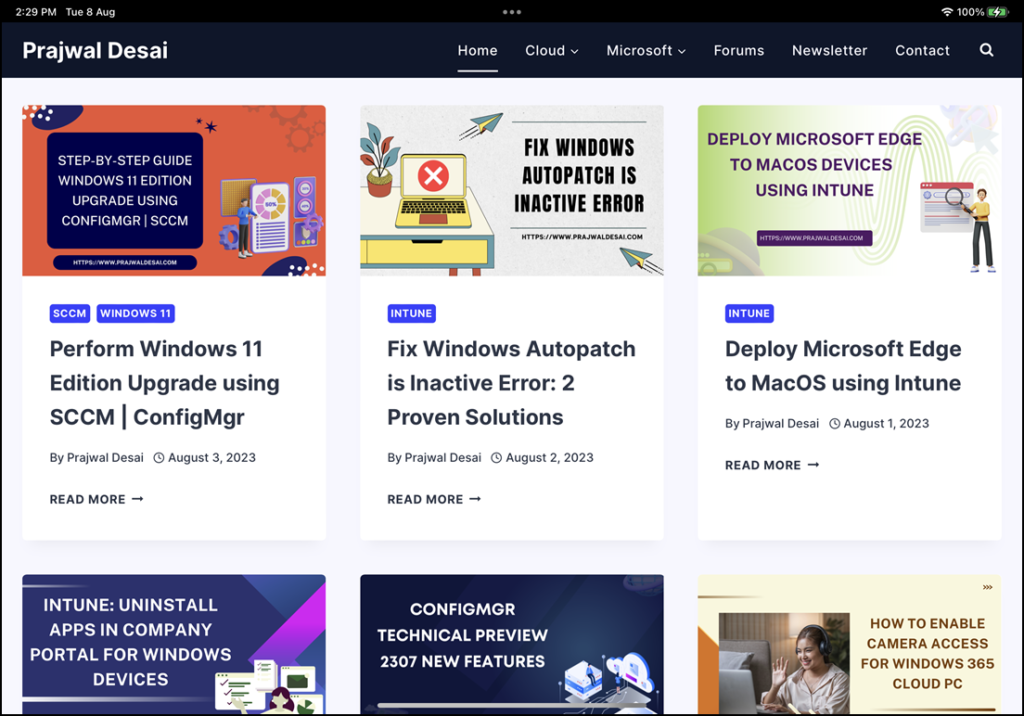
Task: Open the site search magnifier icon
Action: [x=986, y=50]
